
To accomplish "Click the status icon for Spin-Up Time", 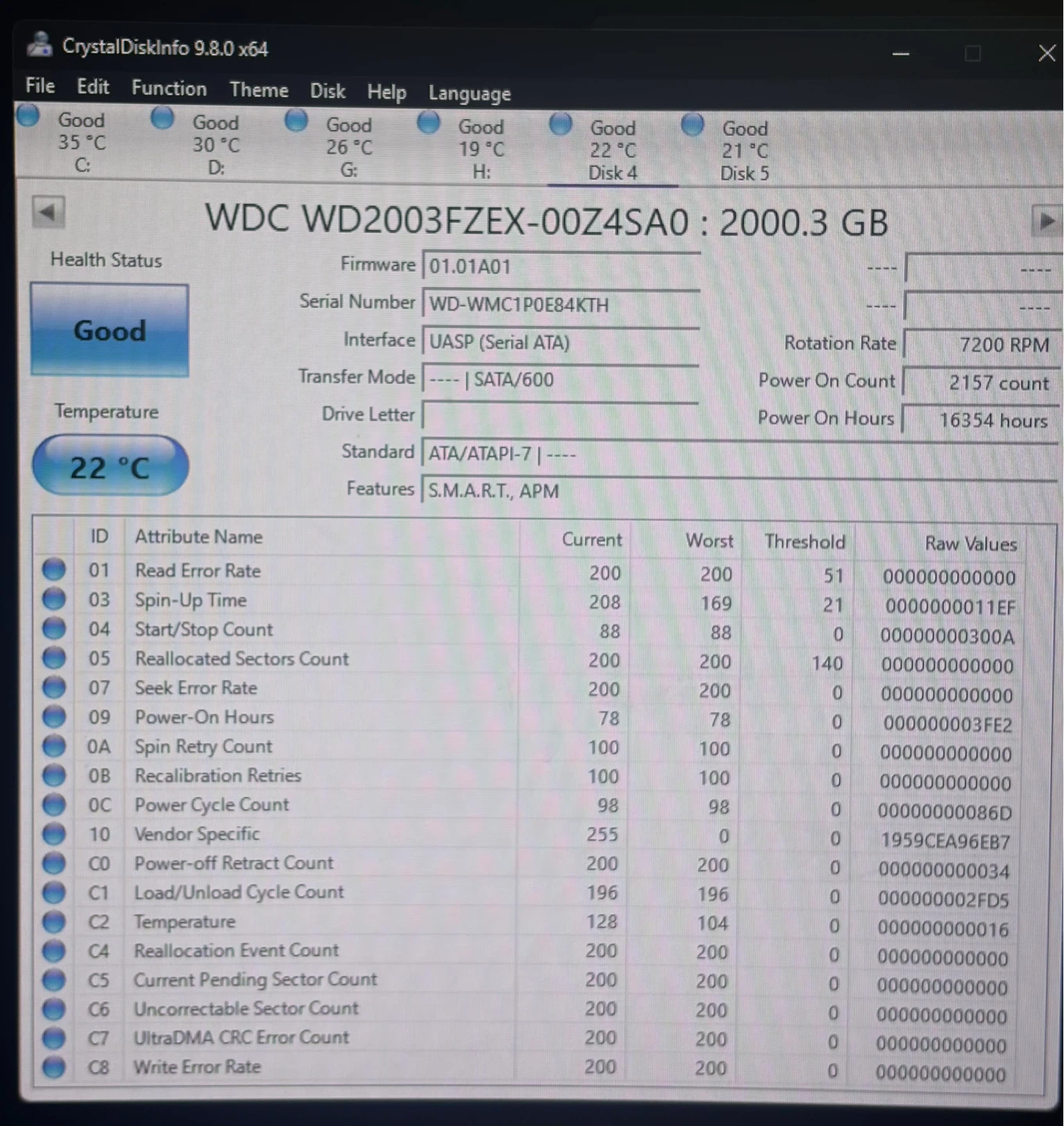I will pyautogui.click(x=54, y=599).
